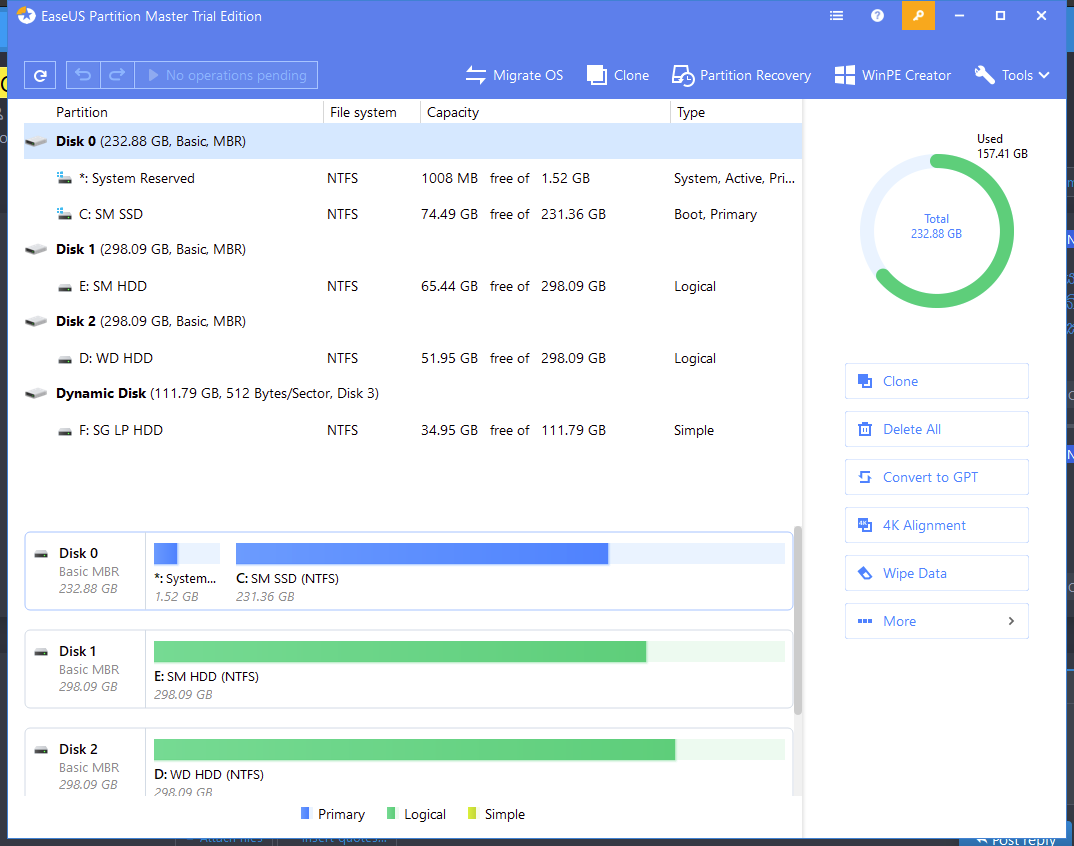
Task: Click the C: SM SSD usage bar in disk map
Action: (510, 553)
